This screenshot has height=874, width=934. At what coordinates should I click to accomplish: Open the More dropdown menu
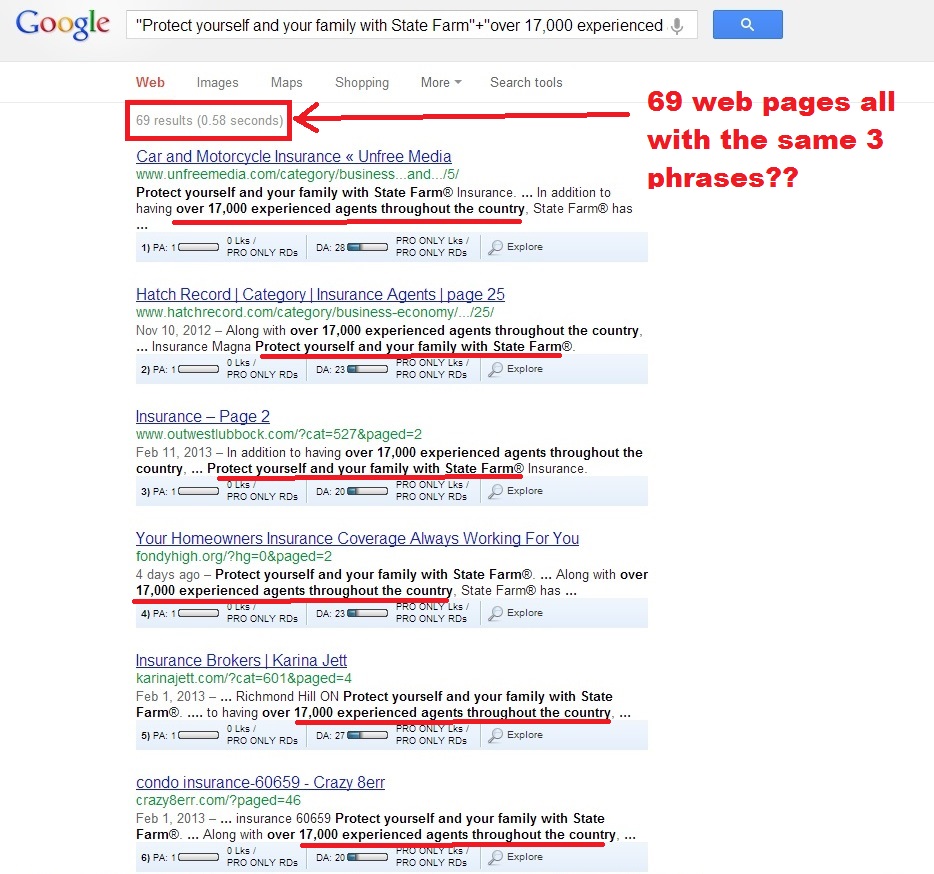441,82
